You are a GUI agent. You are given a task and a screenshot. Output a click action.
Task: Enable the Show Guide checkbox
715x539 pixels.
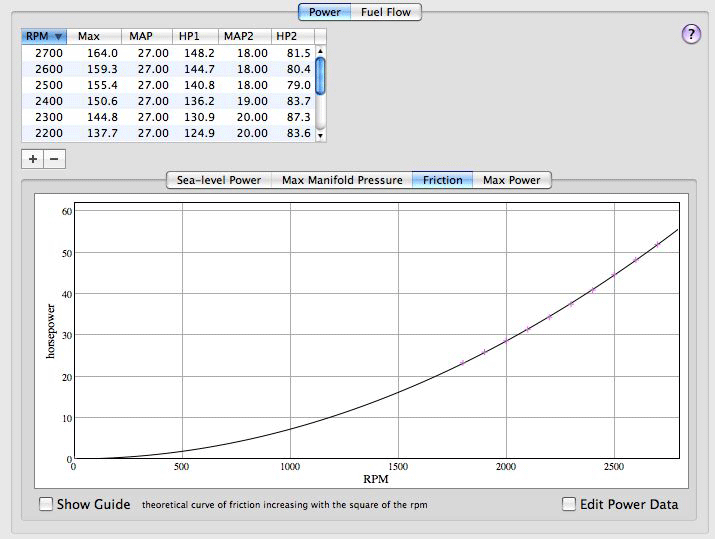coord(46,504)
